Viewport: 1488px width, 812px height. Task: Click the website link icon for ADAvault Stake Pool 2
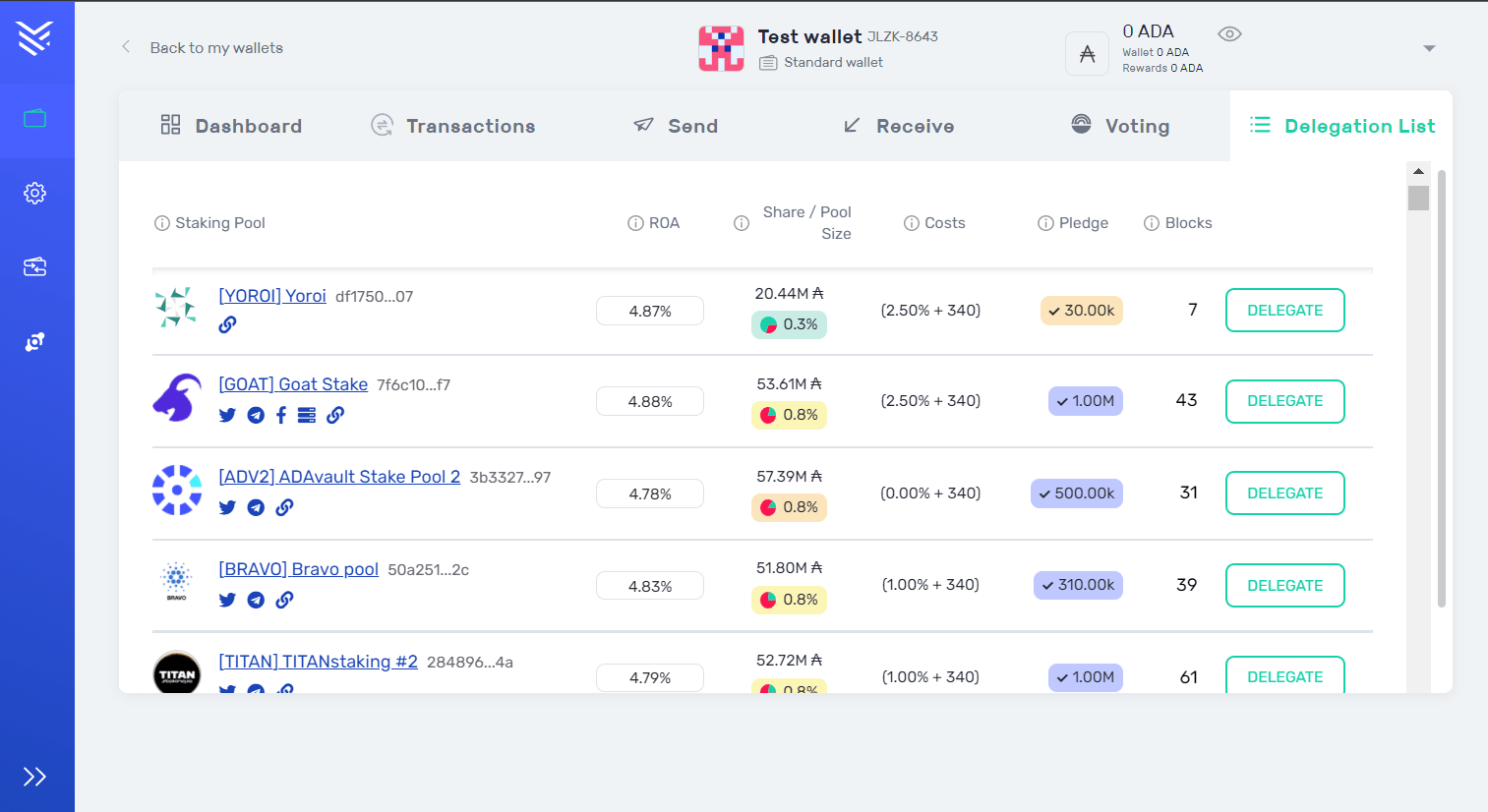[x=284, y=507]
